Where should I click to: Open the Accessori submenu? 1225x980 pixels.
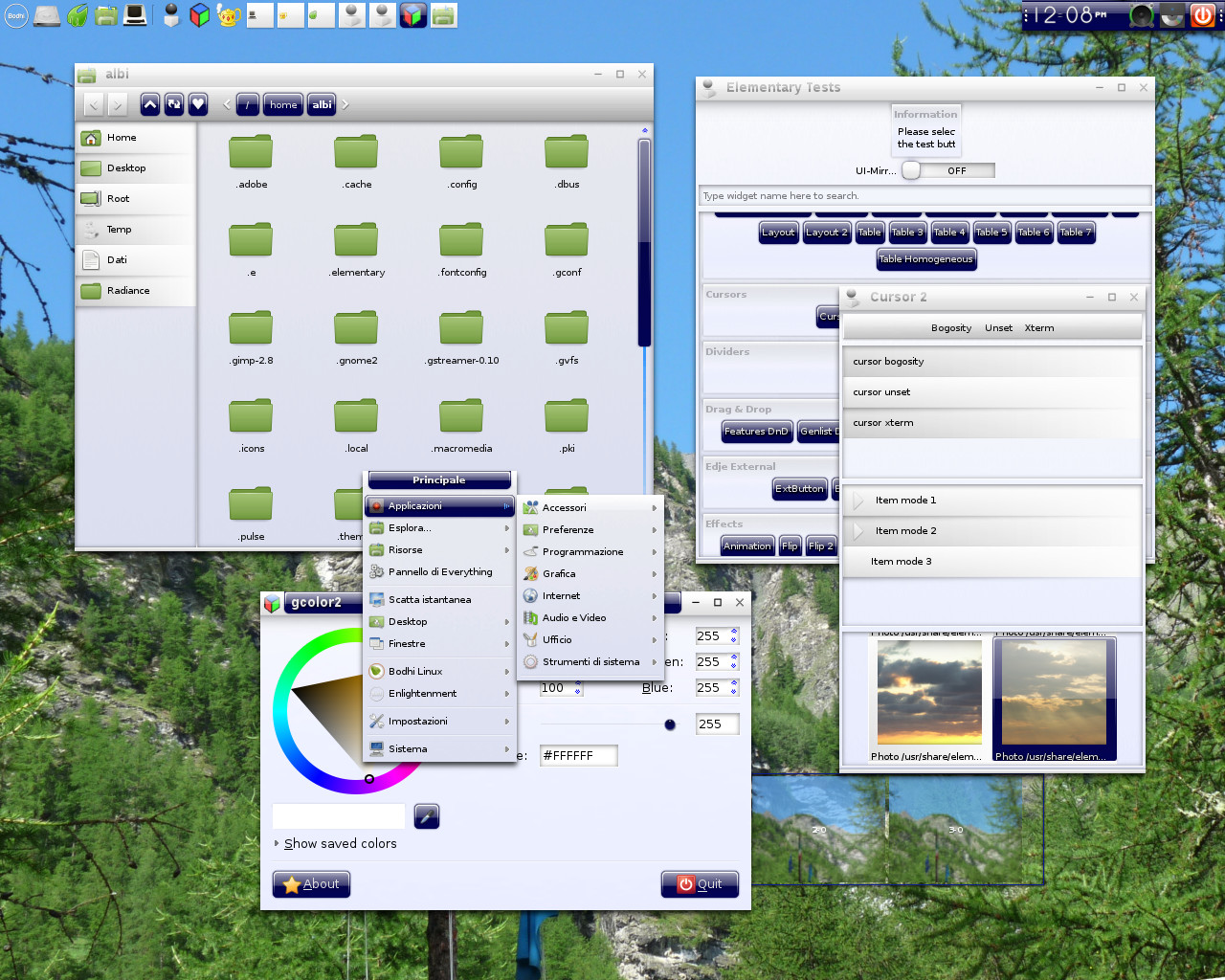tap(590, 507)
